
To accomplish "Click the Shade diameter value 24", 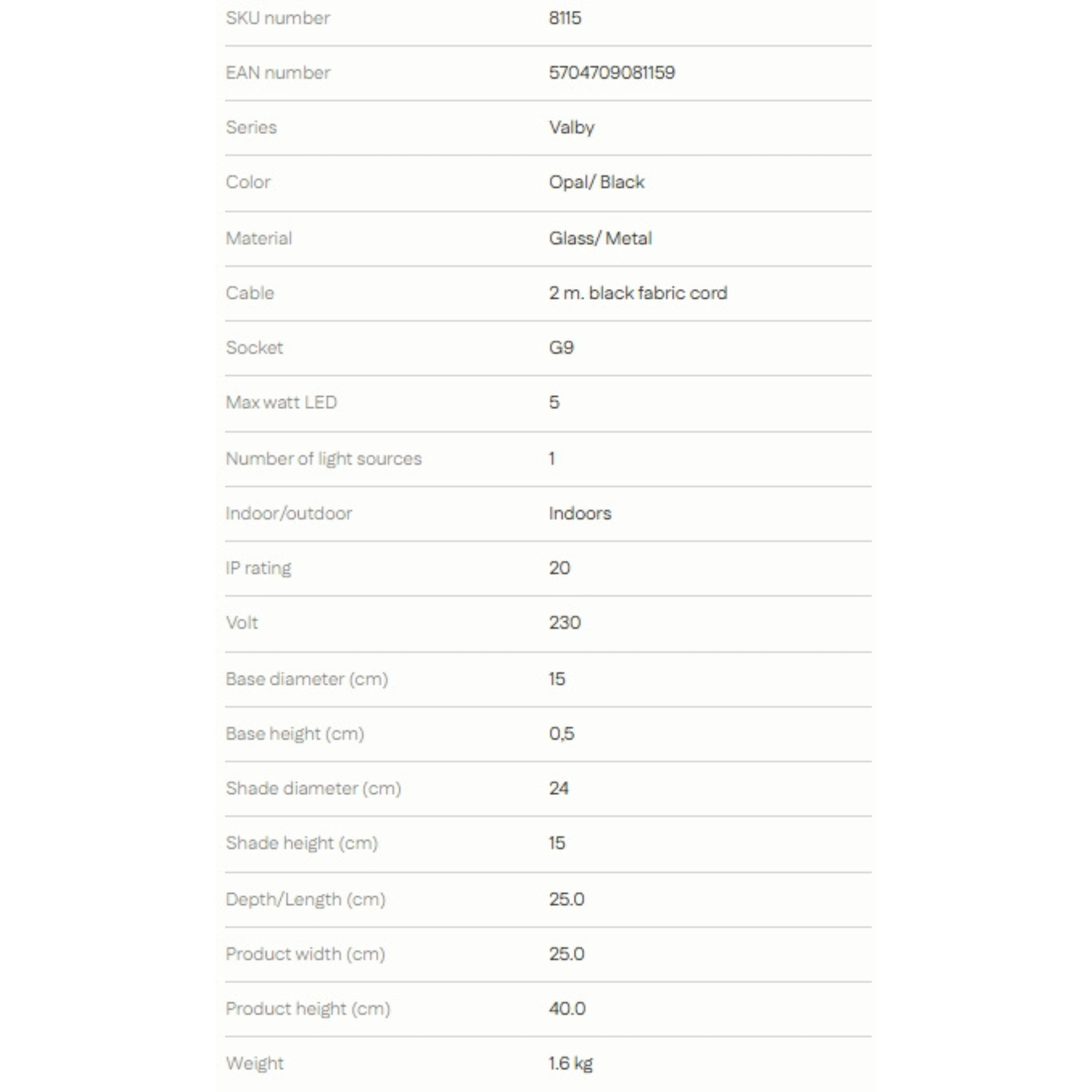I will pyautogui.click(x=559, y=789).
